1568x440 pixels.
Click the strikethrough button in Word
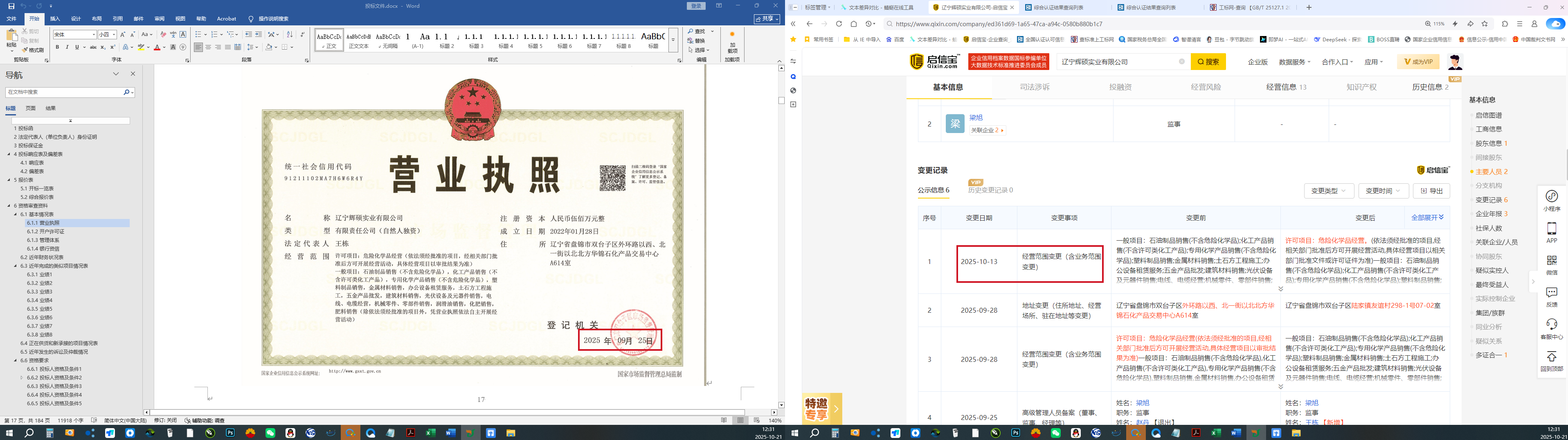point(93,47)
